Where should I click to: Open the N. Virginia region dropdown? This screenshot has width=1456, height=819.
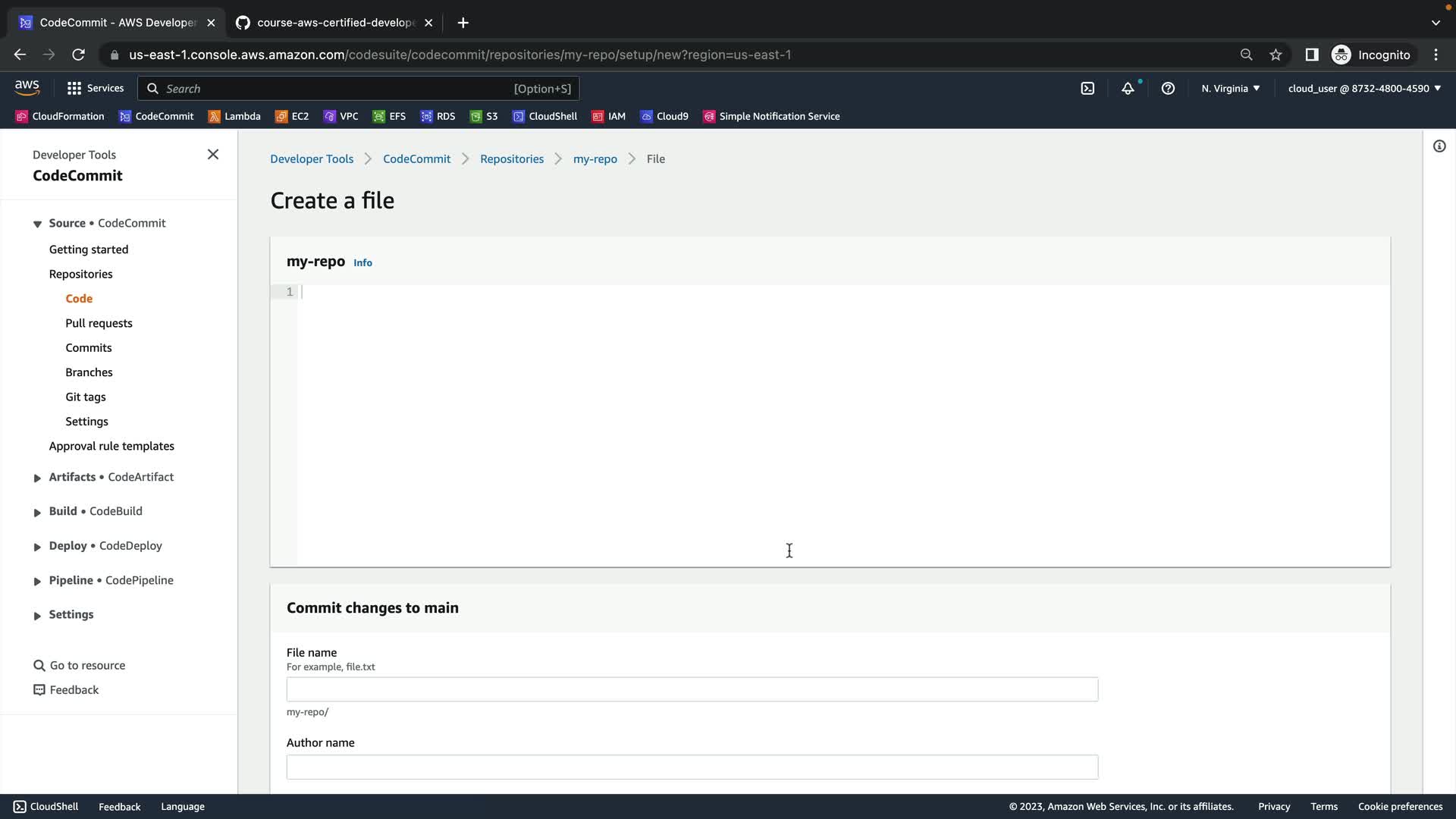pyautogui.click(x=1230, y=89)
